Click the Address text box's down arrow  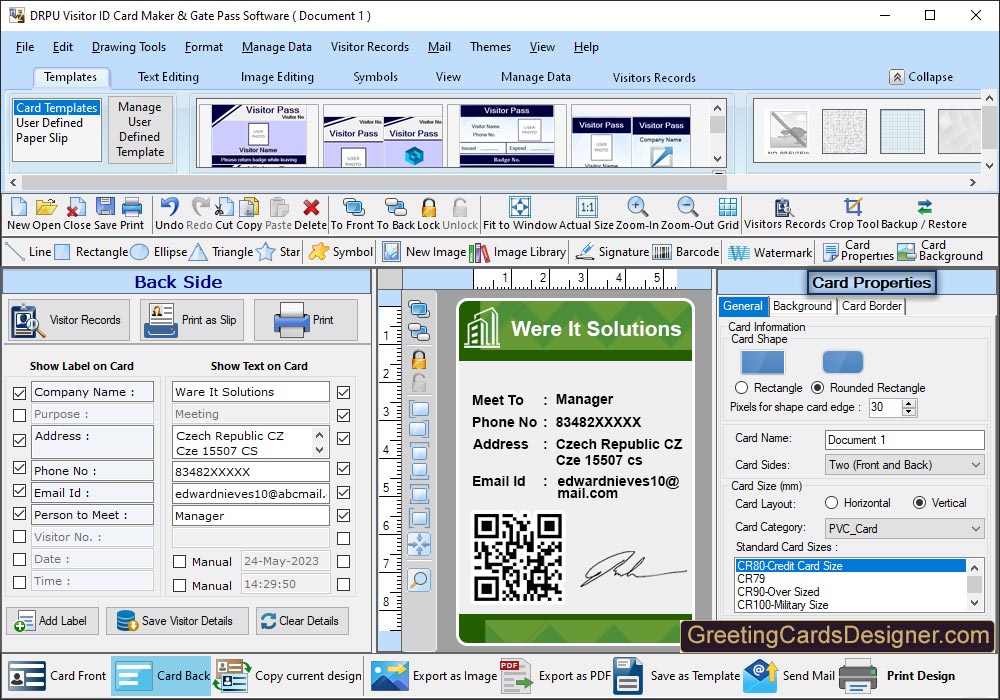(x=320, y=450)
